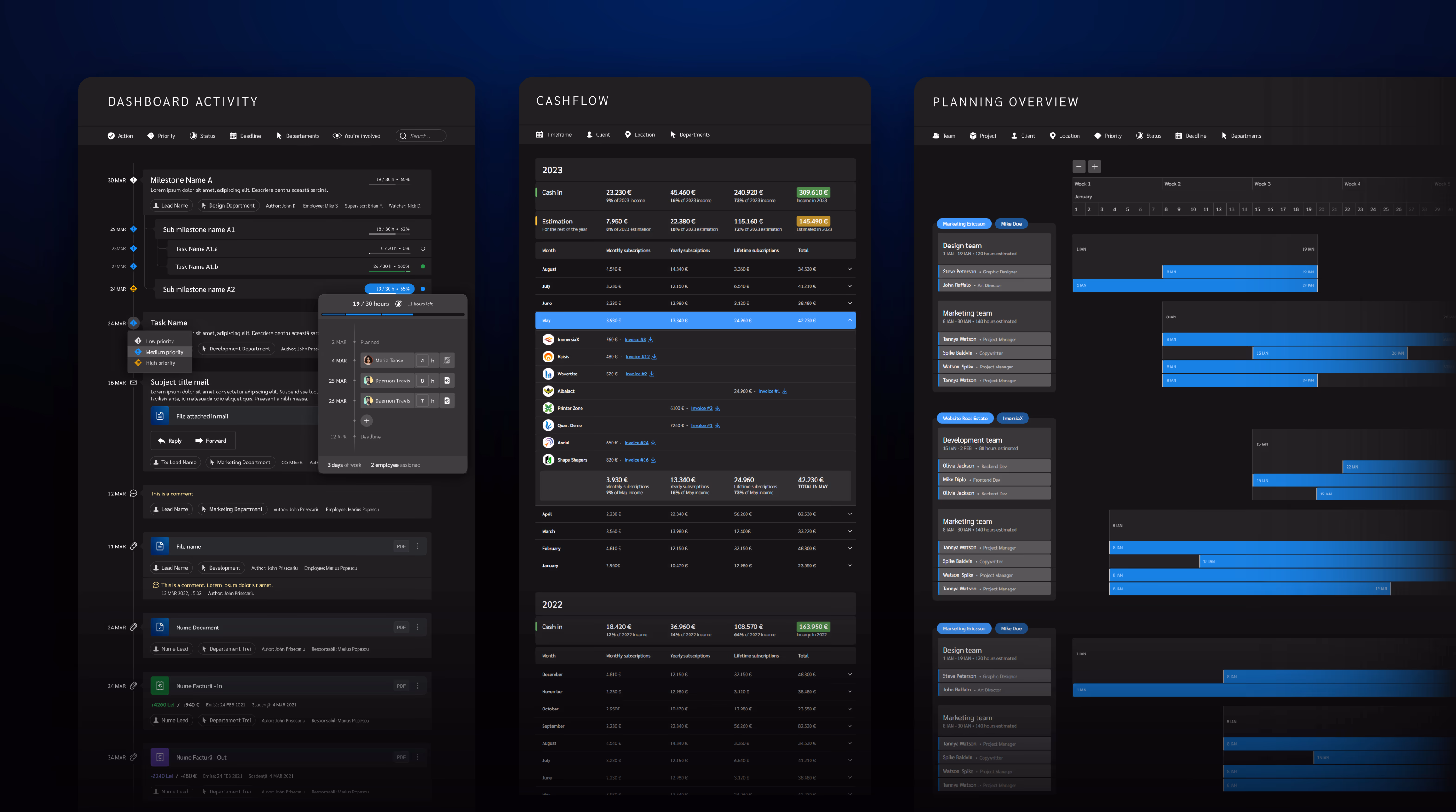The image size is (1456, 812).
Task: Click the blue priority icon at 29 MAR
Action: click(x=134, y=229)
